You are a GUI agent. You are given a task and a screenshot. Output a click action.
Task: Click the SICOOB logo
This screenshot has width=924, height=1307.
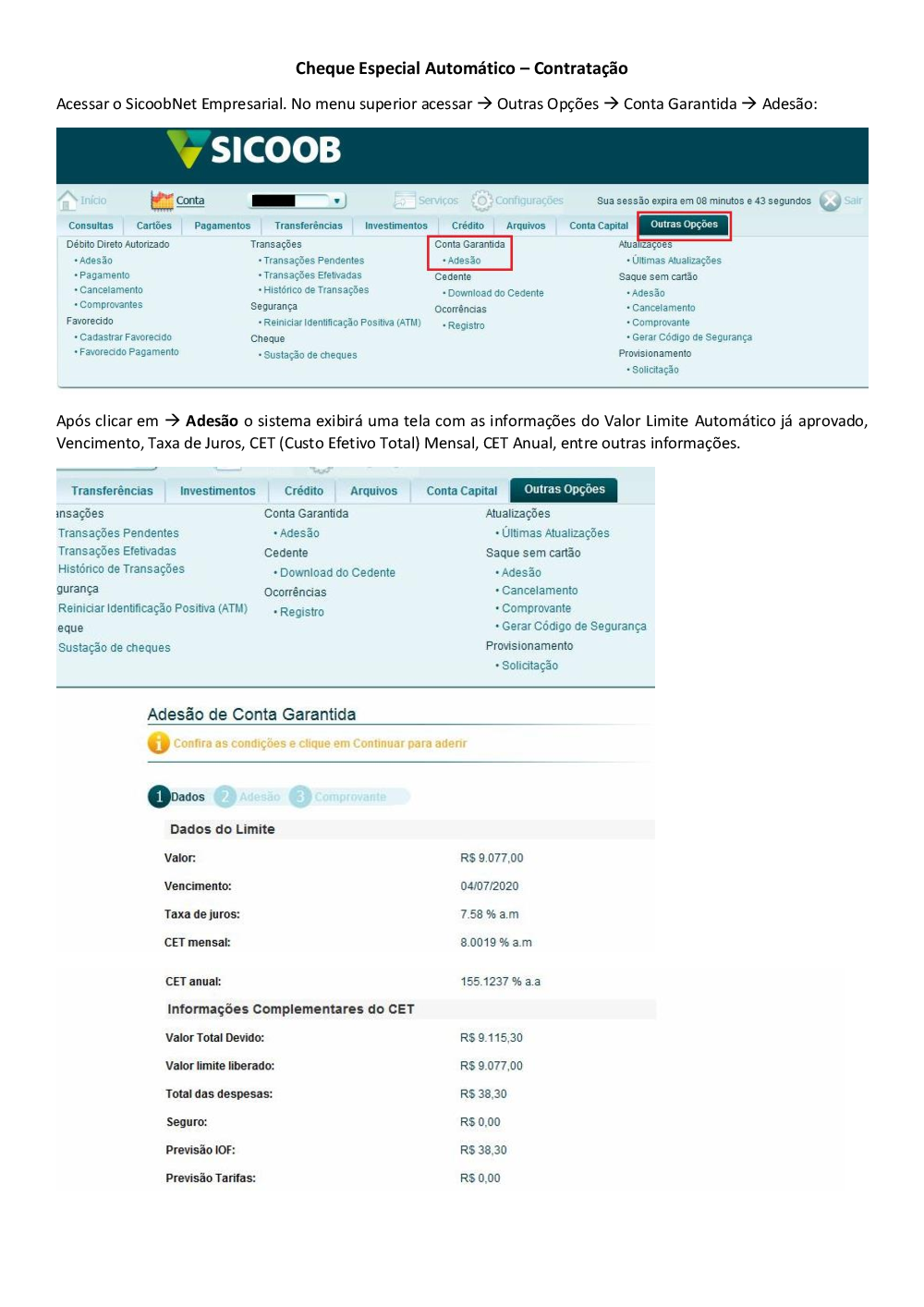(255, 150)
